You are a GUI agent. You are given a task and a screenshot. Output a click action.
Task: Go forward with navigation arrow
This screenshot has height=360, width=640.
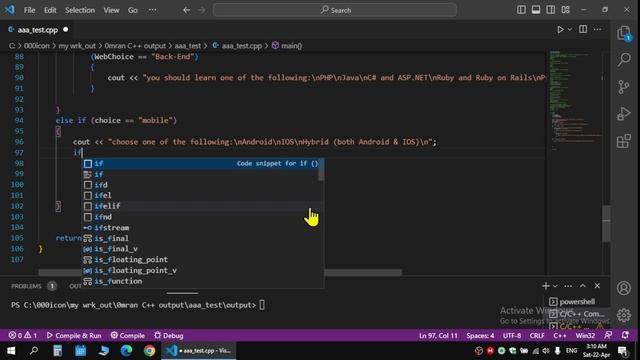202,10
